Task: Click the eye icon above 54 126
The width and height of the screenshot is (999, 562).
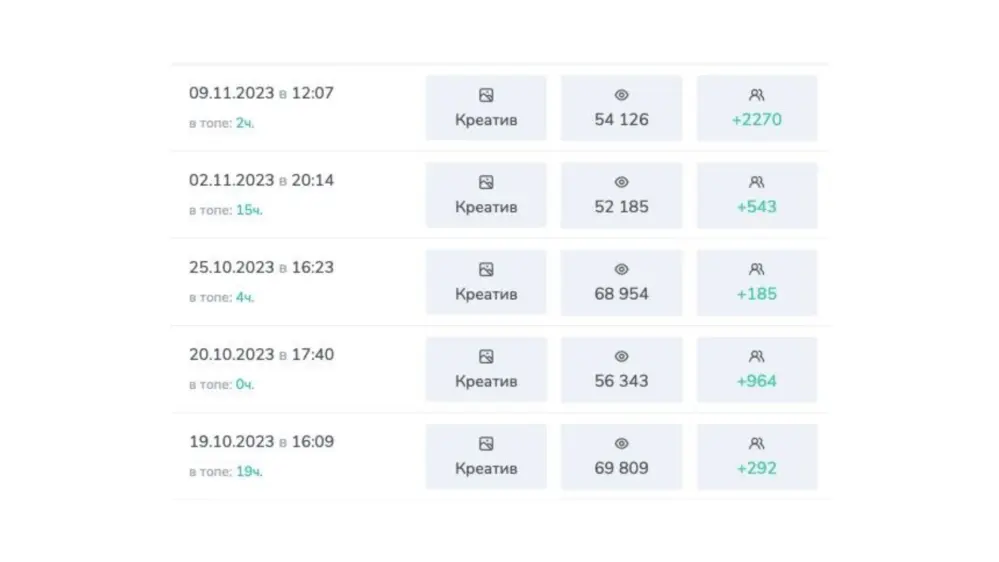Action: pos(621,96)
